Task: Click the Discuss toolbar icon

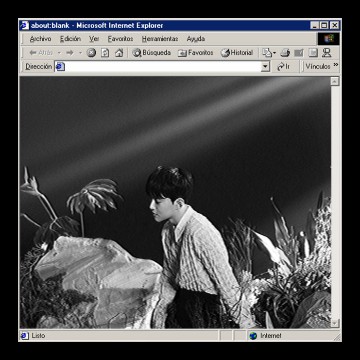Action: click(313, 53)
